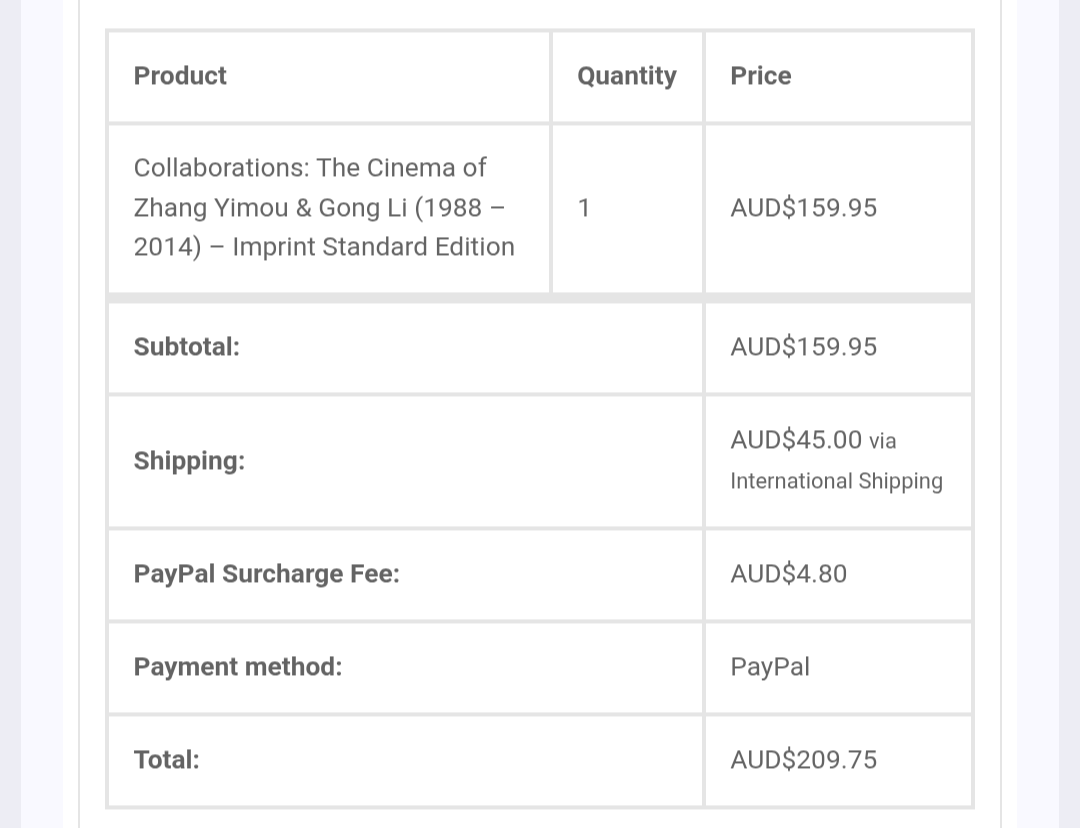Viewport: 1080px width, 828px height.
Task: Select the Subtotal amount AUD$159.95
Action: (804, 347)
